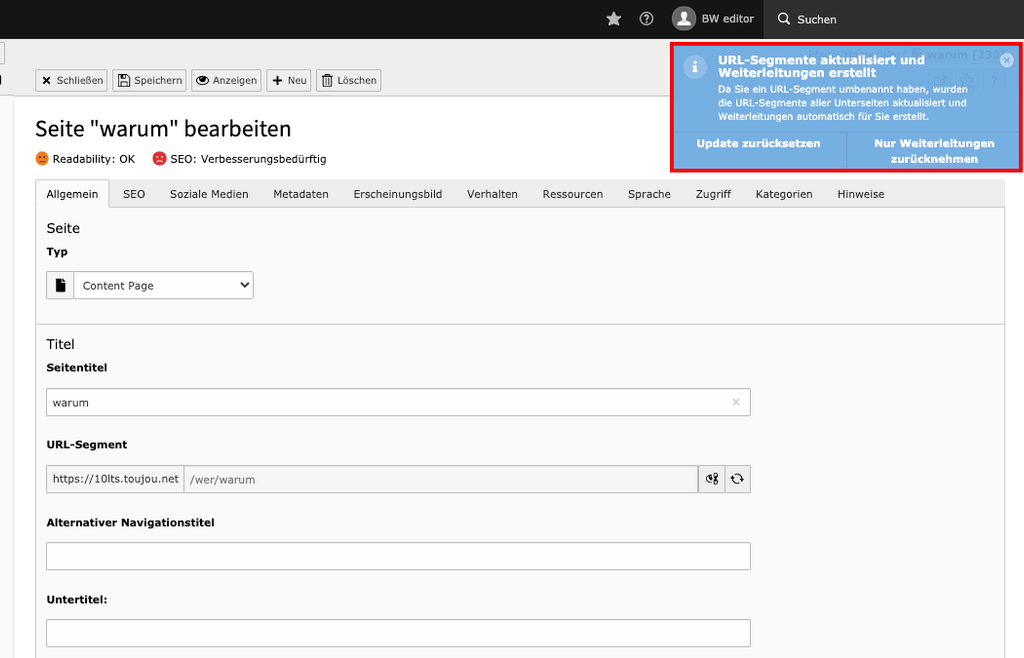Click Nur Weiterleitungen zurücknehmen

point(934,151)
